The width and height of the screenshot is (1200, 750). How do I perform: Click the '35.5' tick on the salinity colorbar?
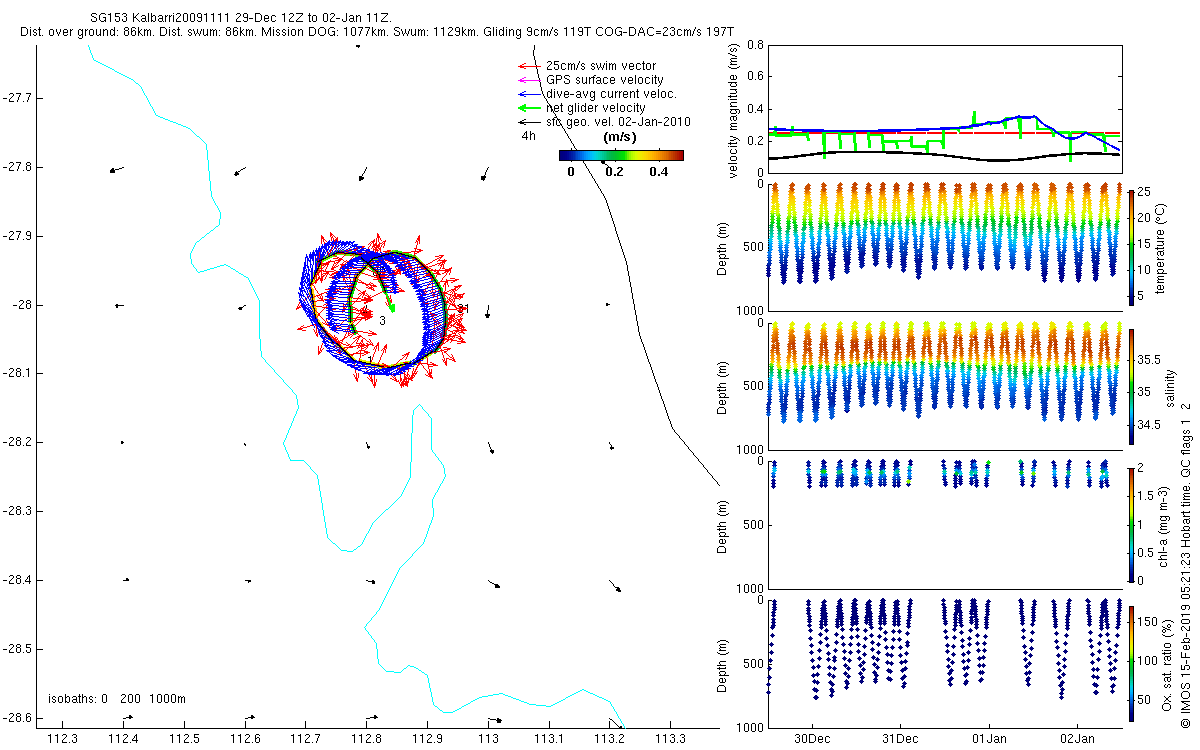(1151, 359)
